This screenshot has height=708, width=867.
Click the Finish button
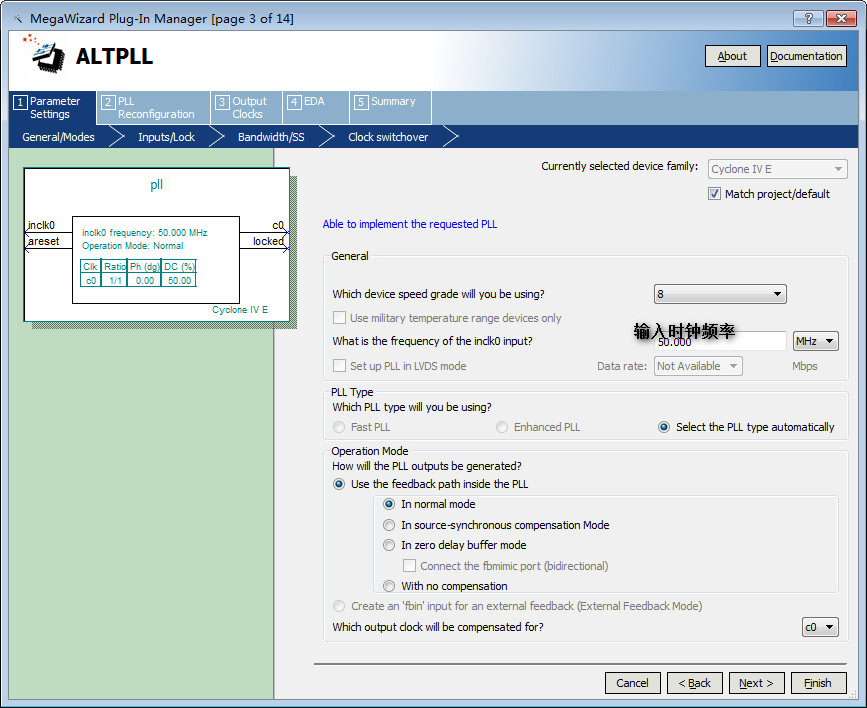click(818, 683)
